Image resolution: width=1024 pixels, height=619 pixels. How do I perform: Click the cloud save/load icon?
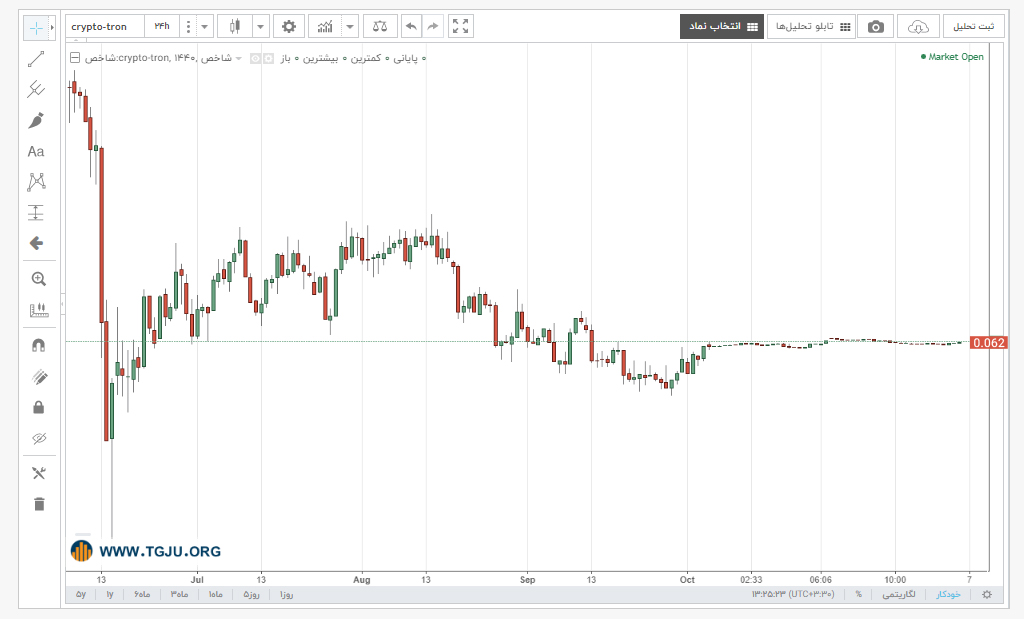coord(918,27)
